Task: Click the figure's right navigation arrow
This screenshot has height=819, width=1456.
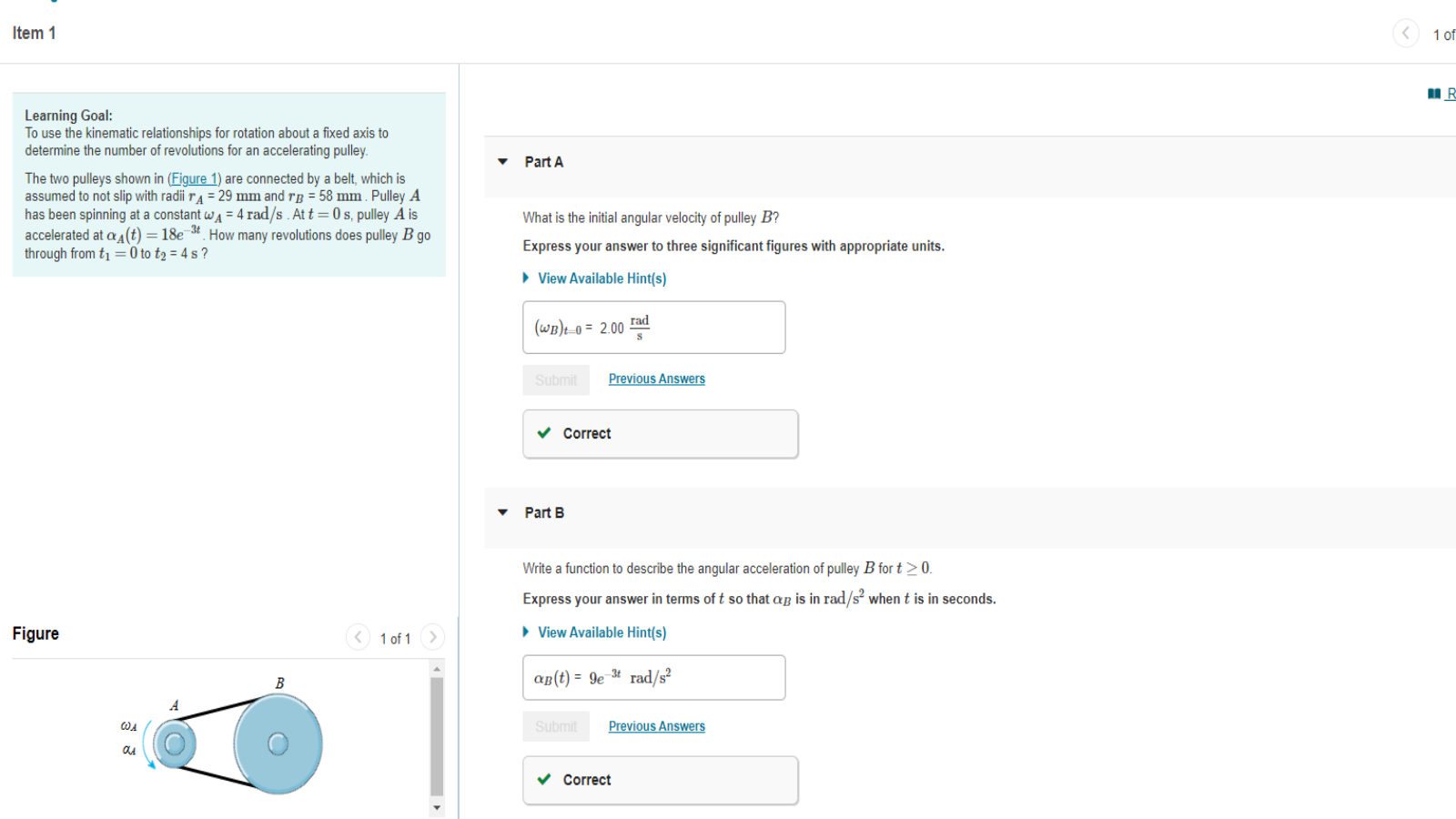Action: pos(433,637)
